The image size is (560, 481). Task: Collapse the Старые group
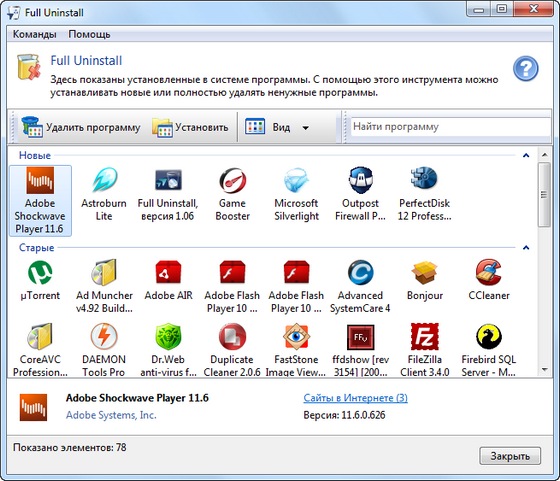coord(526,248)
